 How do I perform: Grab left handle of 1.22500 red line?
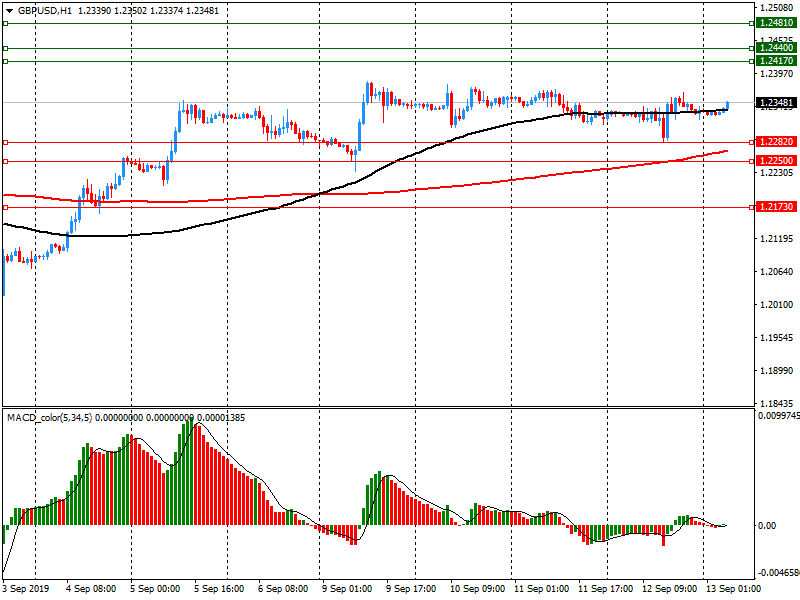click(6, 161)
